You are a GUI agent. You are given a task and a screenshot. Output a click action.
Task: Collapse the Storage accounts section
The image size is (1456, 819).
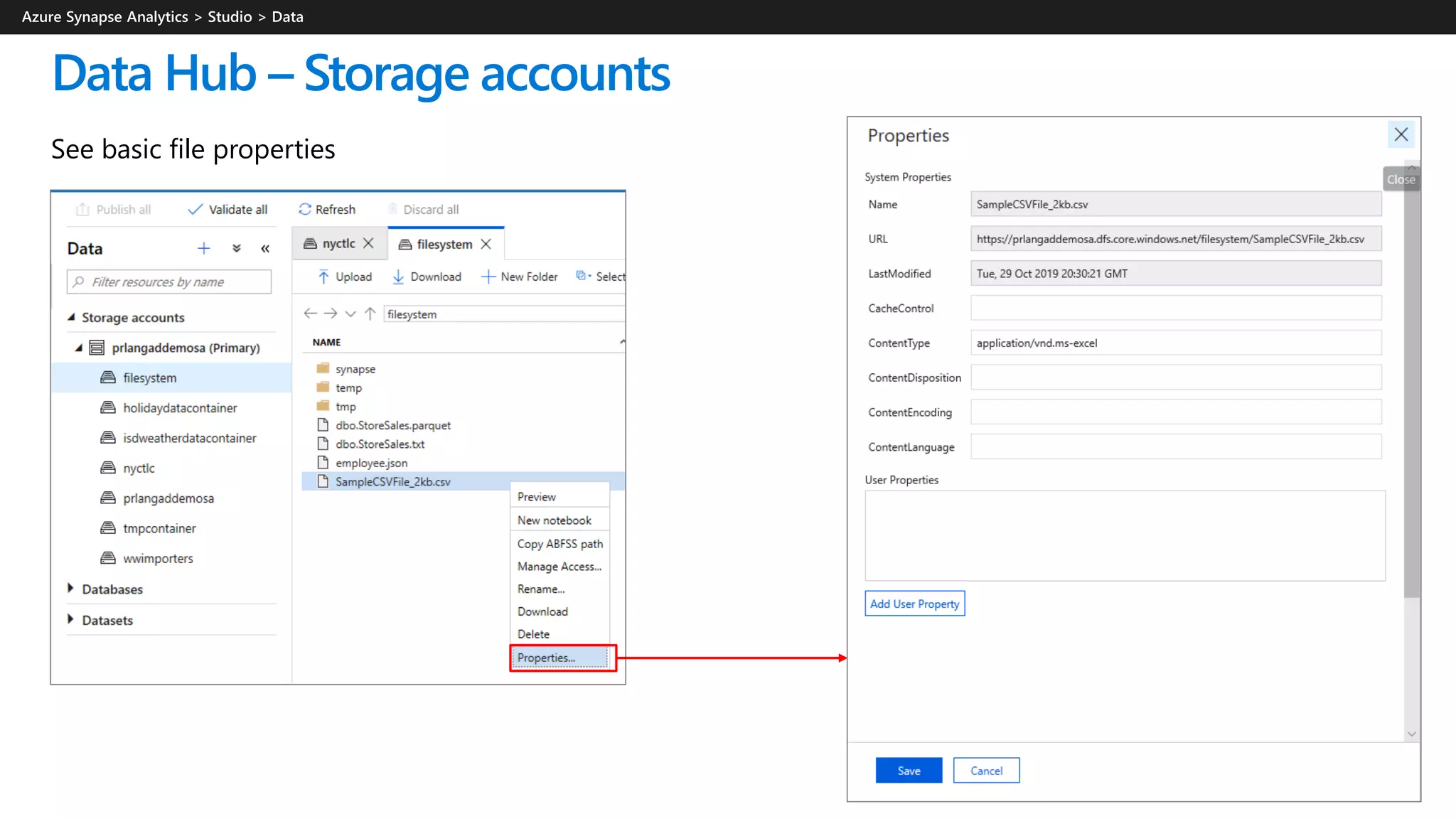click(71, 317)
